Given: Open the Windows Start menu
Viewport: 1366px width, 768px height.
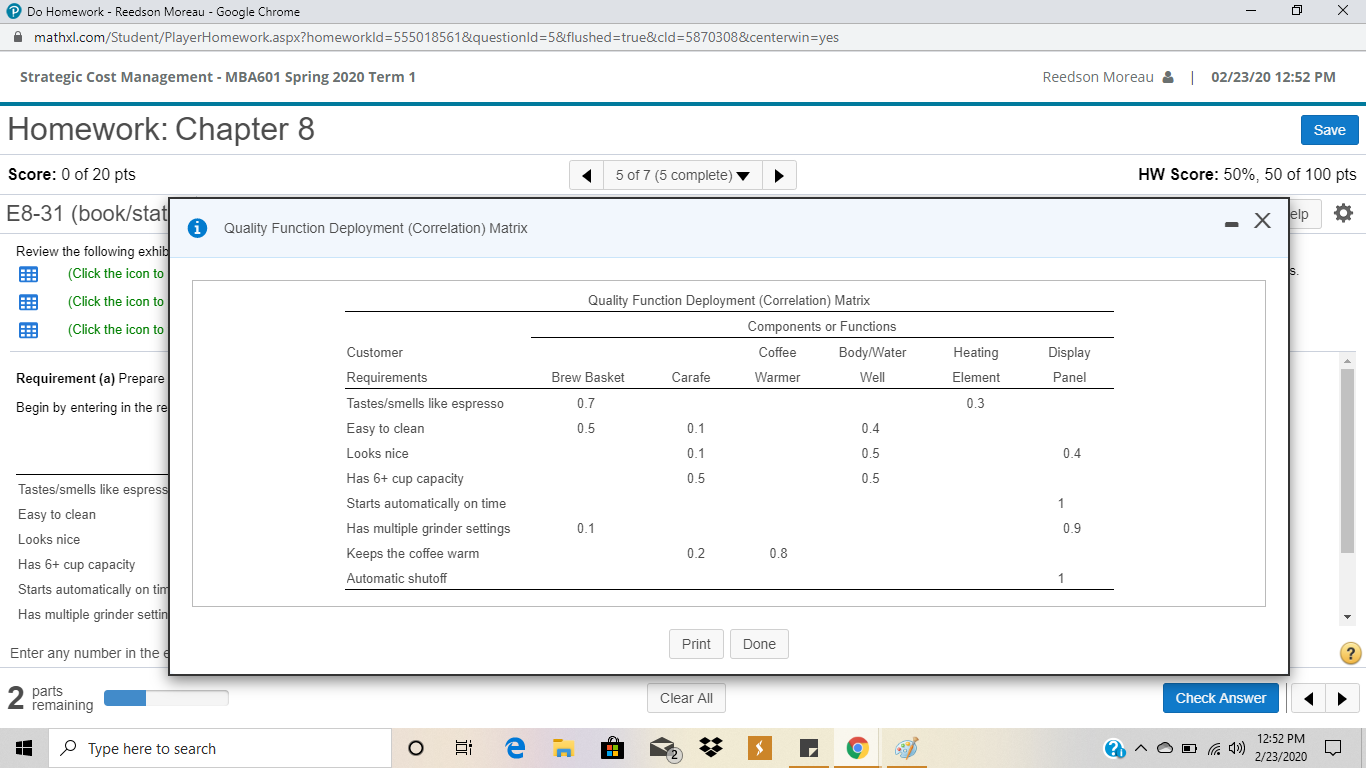Looking at the screenshot, I should point(24,747).
